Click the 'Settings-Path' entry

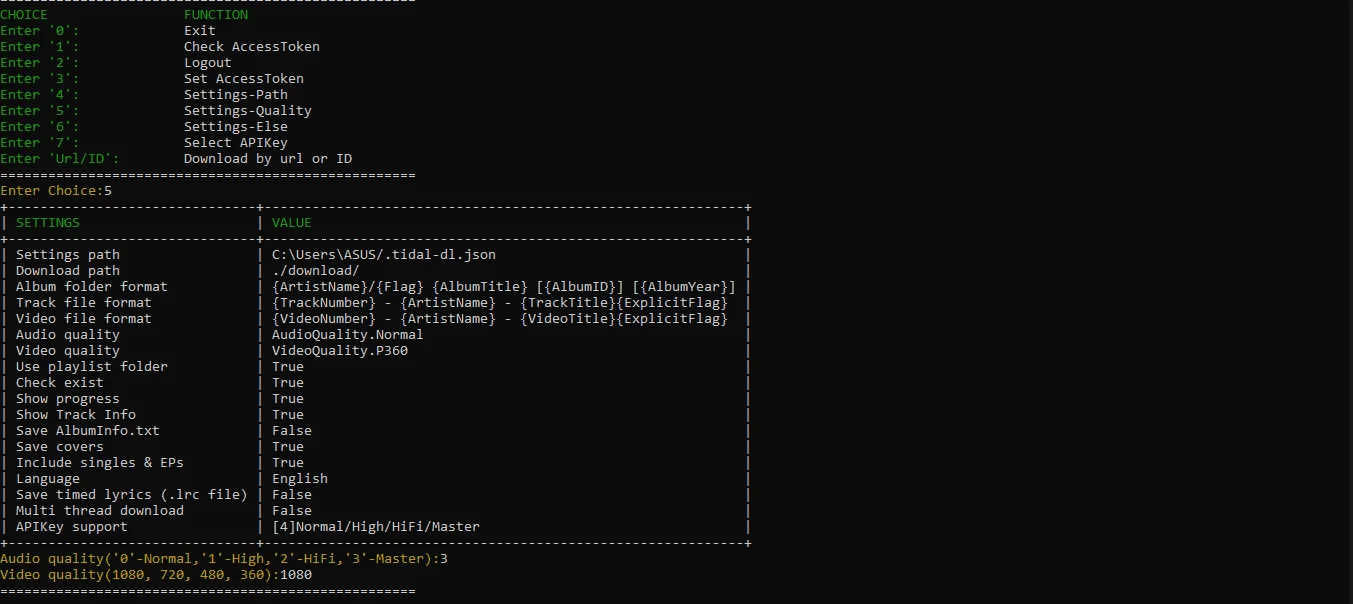pyautogui.click(x=236, y=95)
